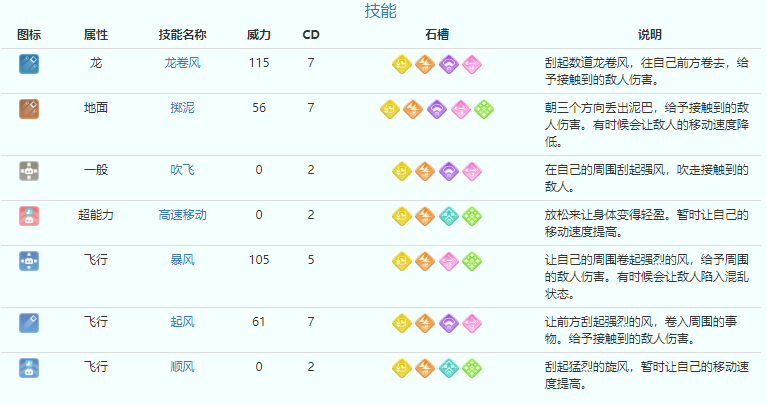
Task: Click the brown 掷泥 skill icon
Action: 29,108
